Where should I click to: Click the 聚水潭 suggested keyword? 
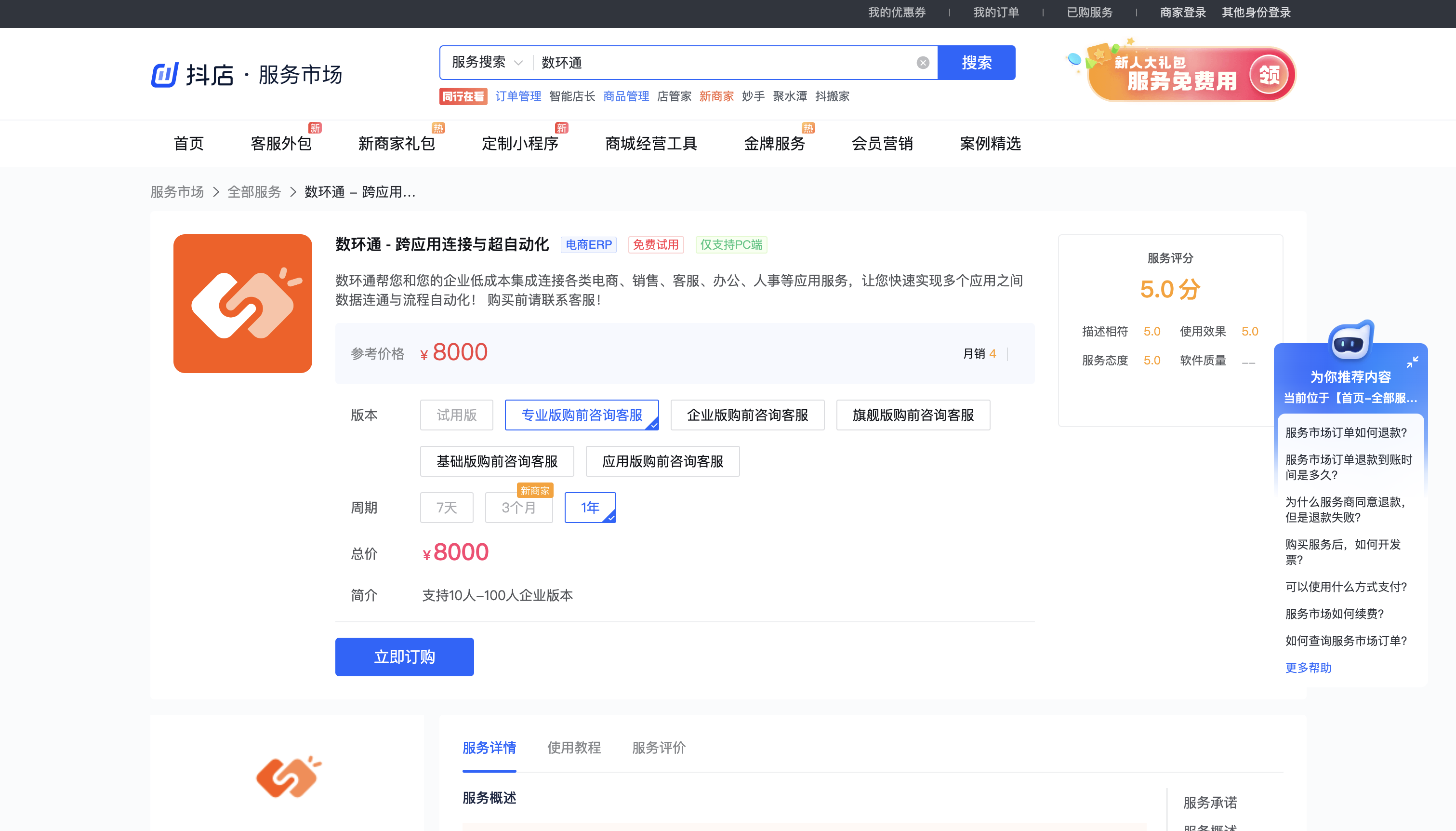[790, 96]
